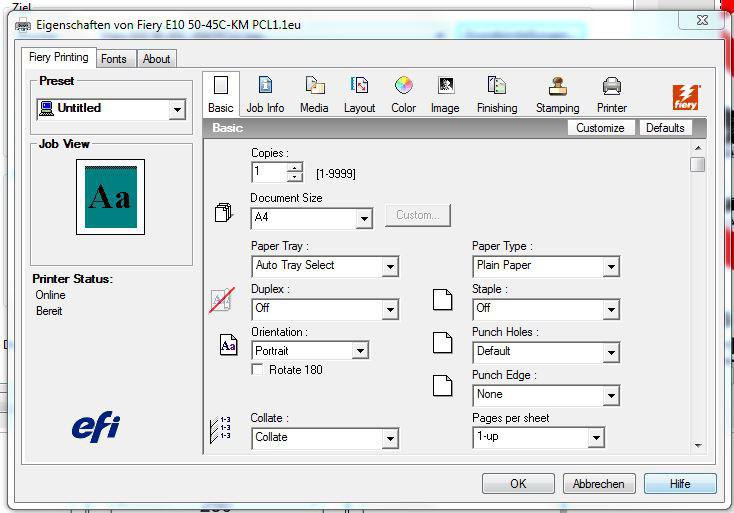Confirm with the OK button

click(x=518, y=484)
